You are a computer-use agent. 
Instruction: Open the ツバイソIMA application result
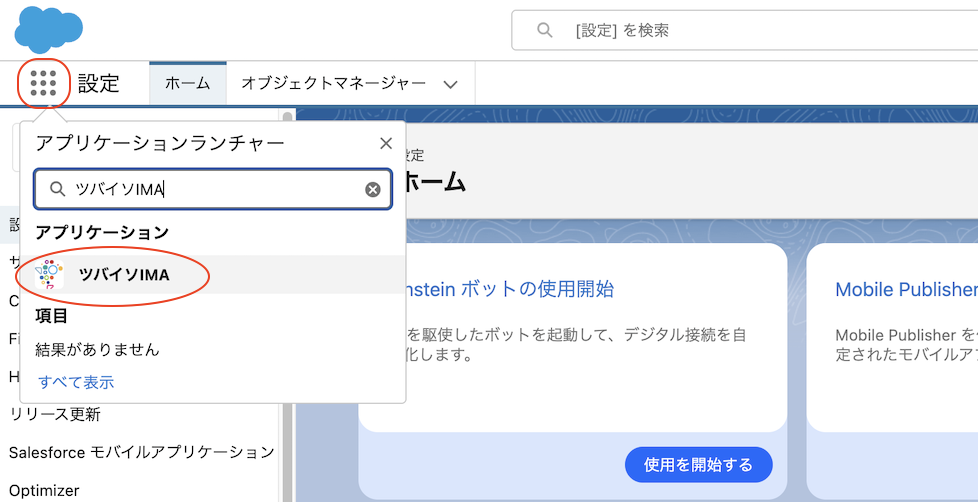click(x=213, y=274)
